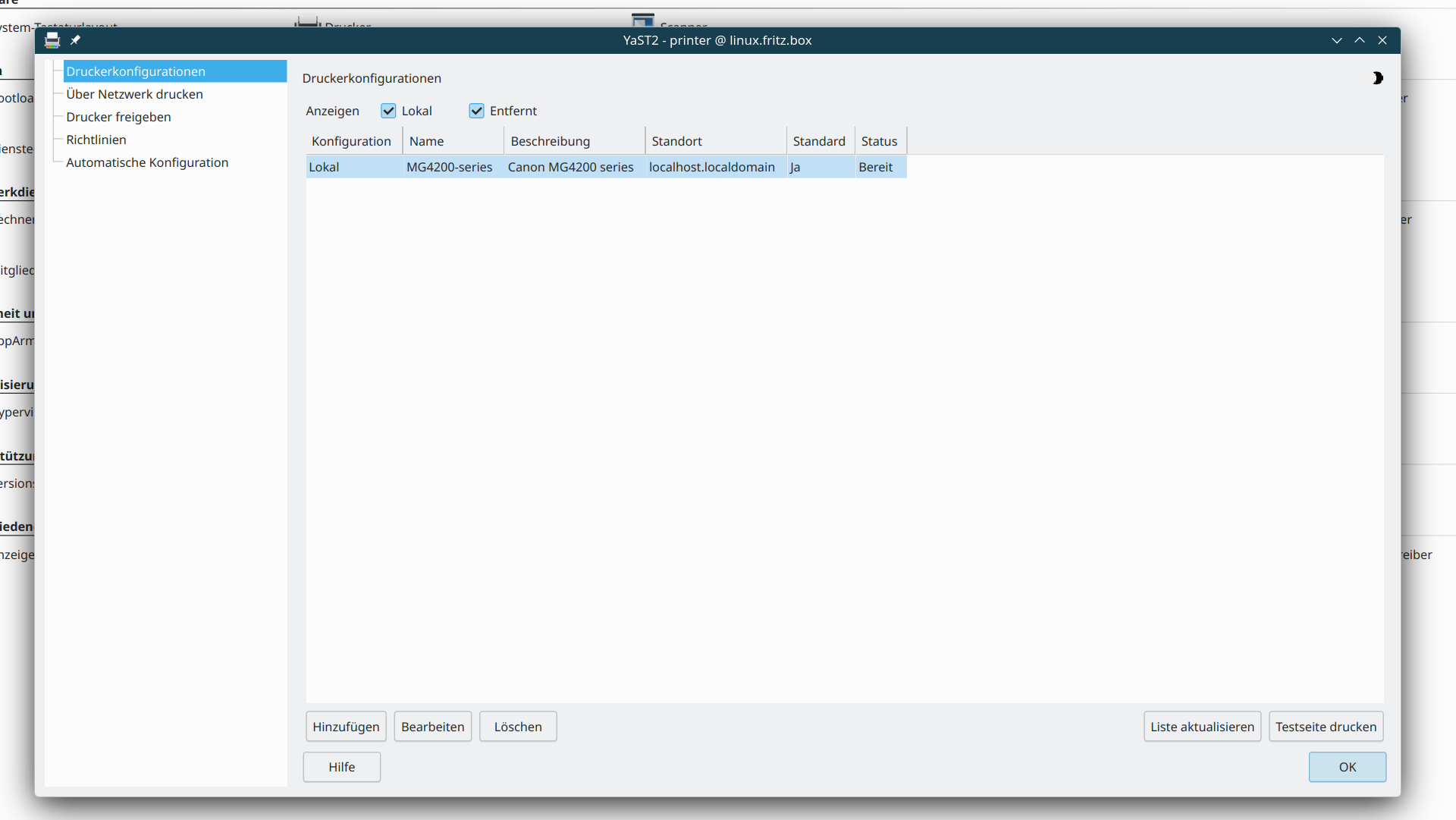Image resolution: width=1456 pixels, height=820 pixels.
Task: Sort table by Status column
Action: 879,141
